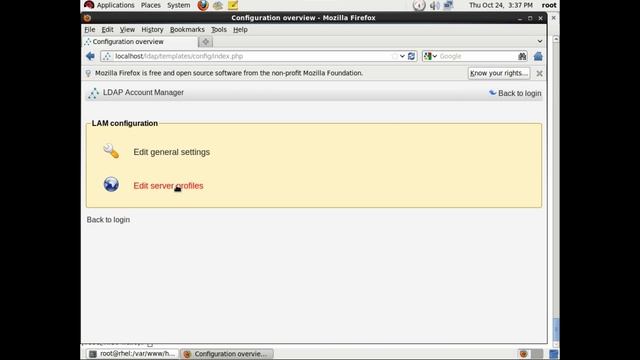Click the lightbulb info icon in notification bar
This screenshot has height=360, width=640.
pos(88,73)
